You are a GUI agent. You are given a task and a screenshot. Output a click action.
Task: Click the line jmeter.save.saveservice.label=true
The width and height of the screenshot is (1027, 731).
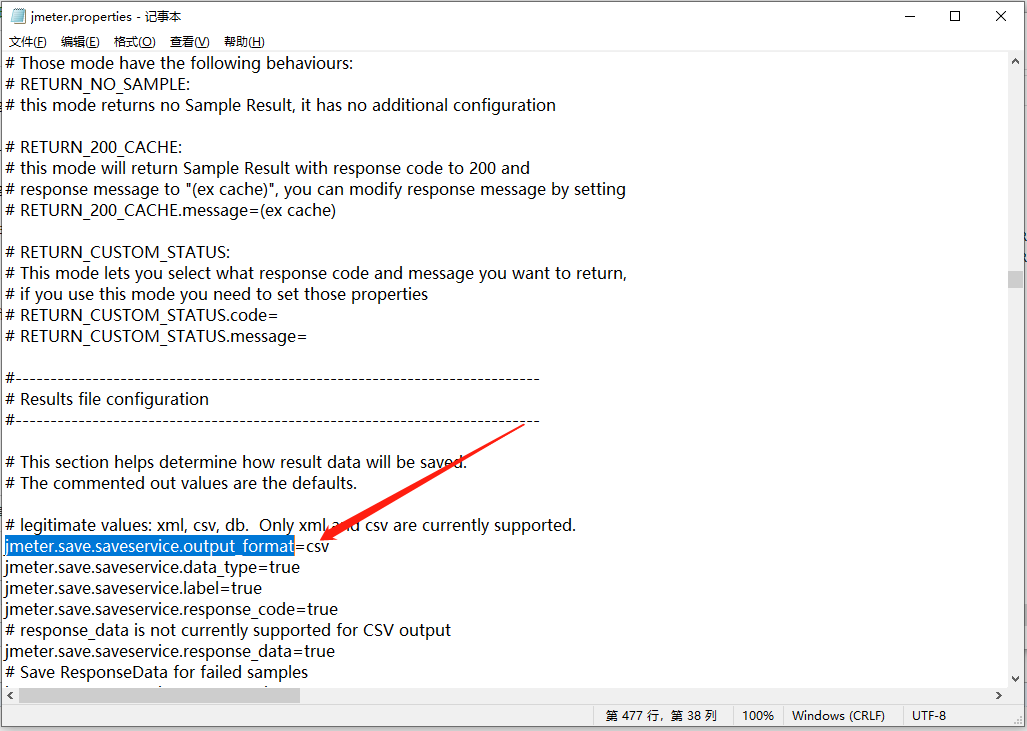tap(133, 588)
